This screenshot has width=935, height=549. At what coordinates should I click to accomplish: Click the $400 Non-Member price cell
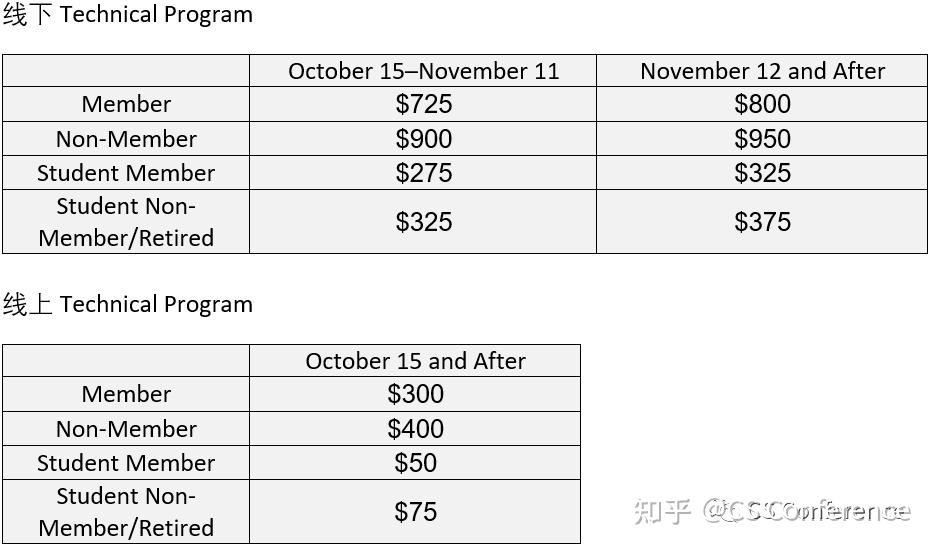415,429
